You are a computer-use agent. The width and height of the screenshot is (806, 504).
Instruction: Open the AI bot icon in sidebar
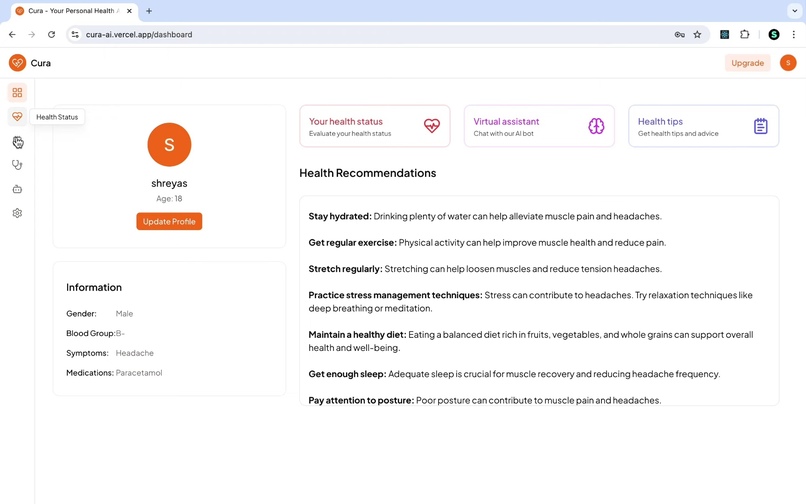pos(17,189)
